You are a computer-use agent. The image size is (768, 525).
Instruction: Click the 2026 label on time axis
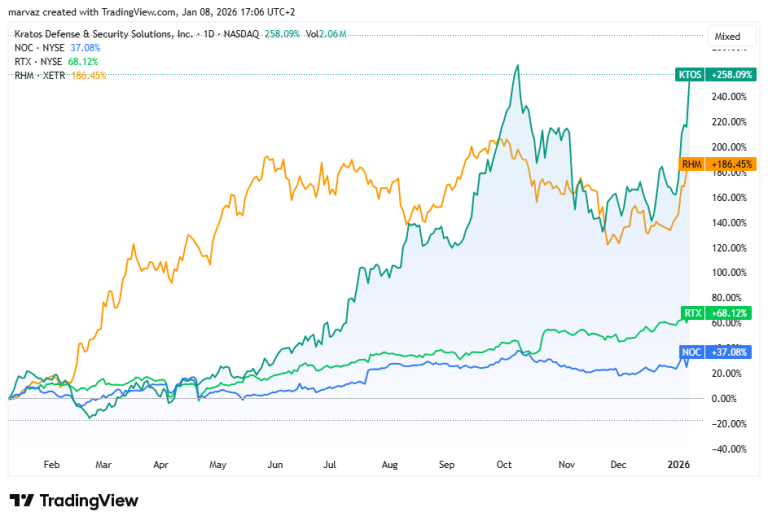678,464
